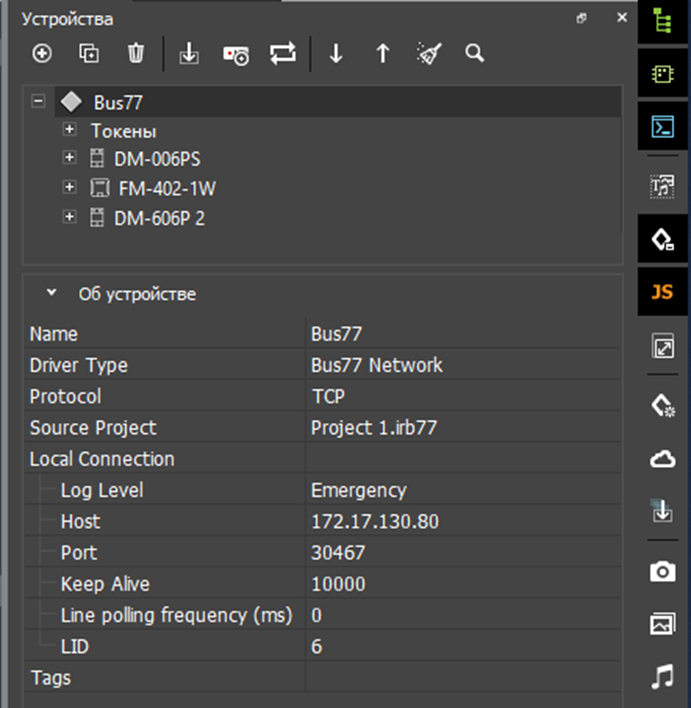691x708 pixels.
Task: Open the terminal console panel in sidebar
Action: [x=662, y=127]
